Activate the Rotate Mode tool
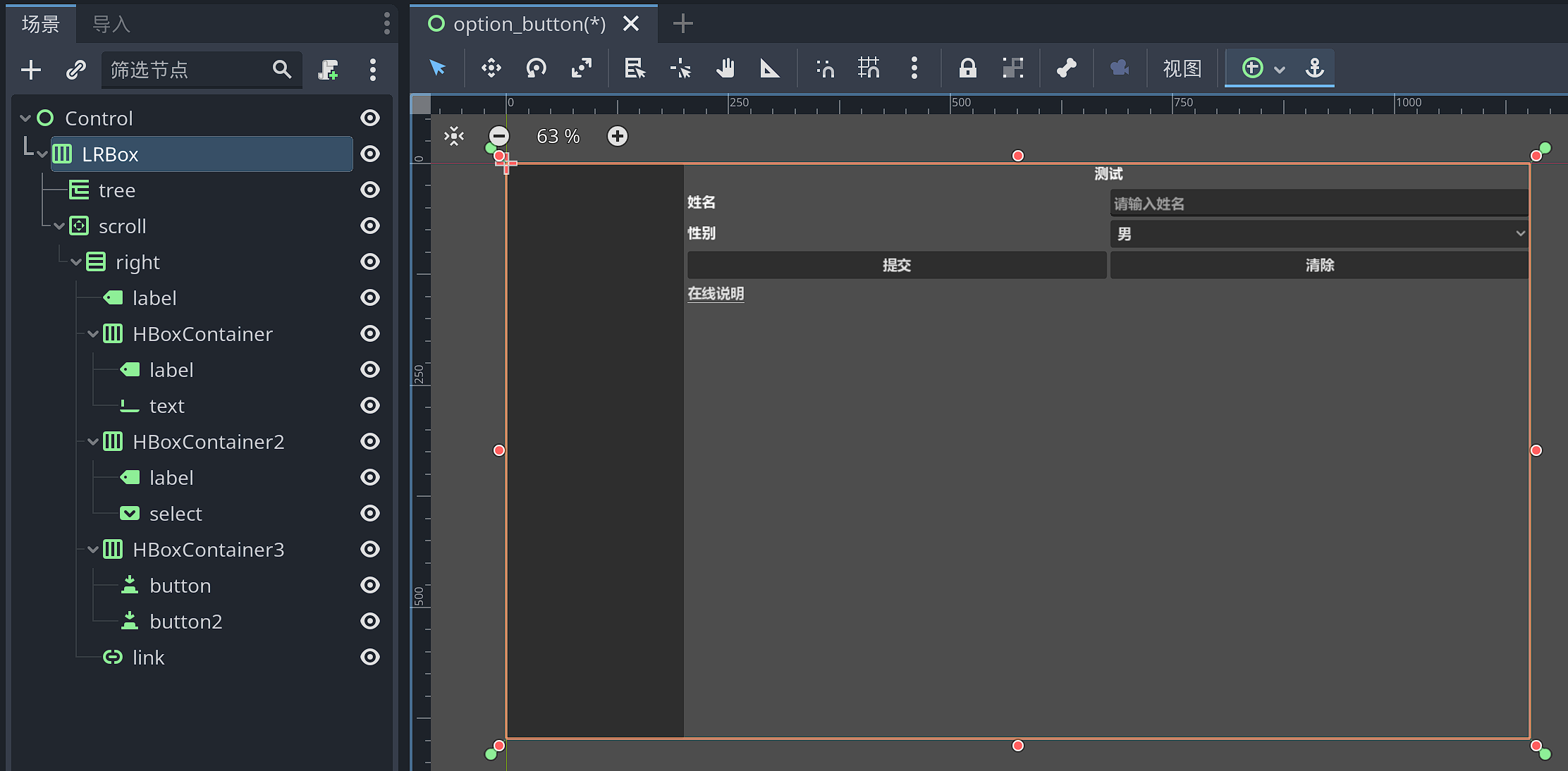The width and height of the screenshot is (1568, 771). point(537,68)
